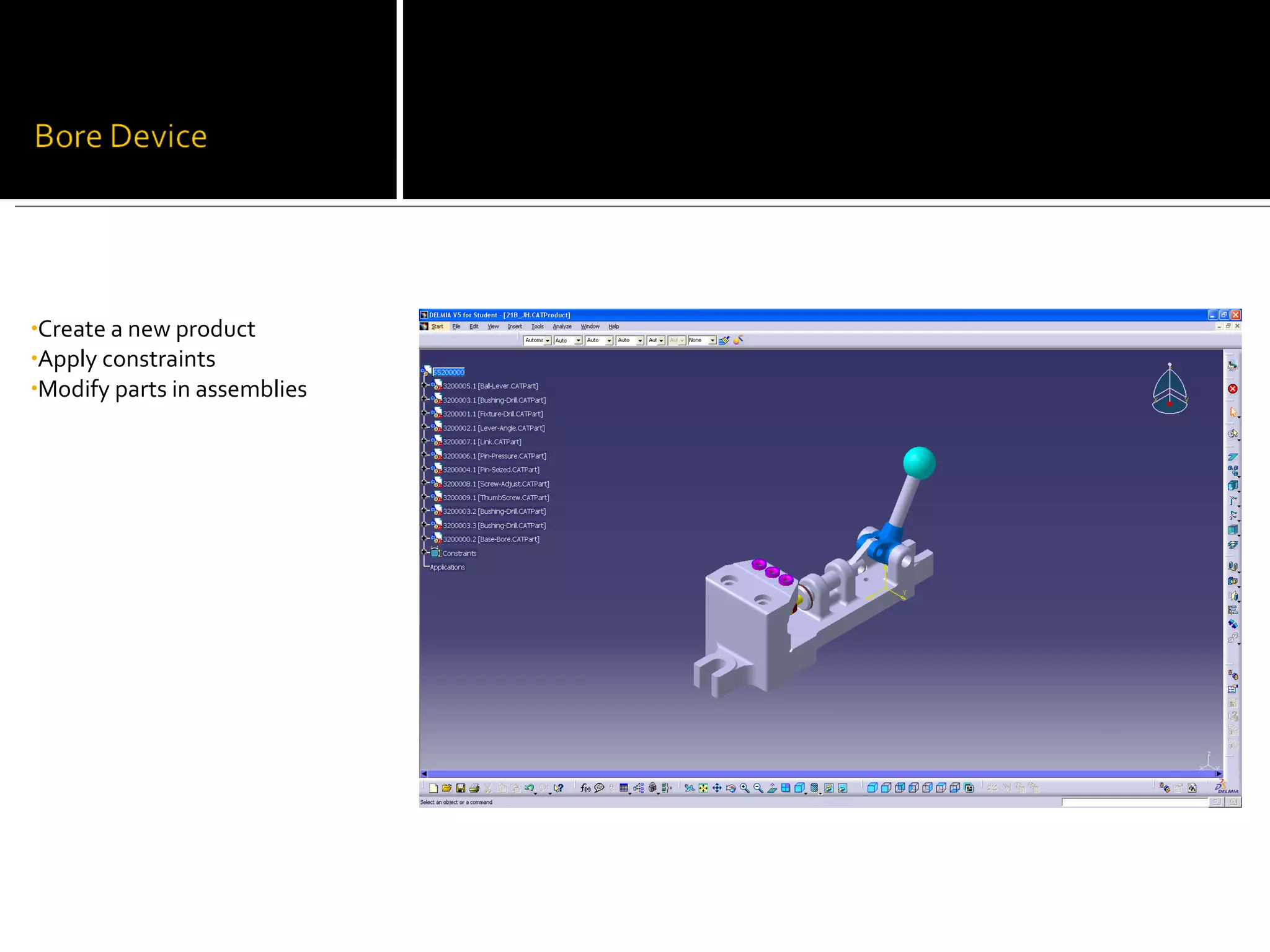Click the Print icon in bottom toolbar
This screenshot has width=1270, height=952.
pos(474,788)
